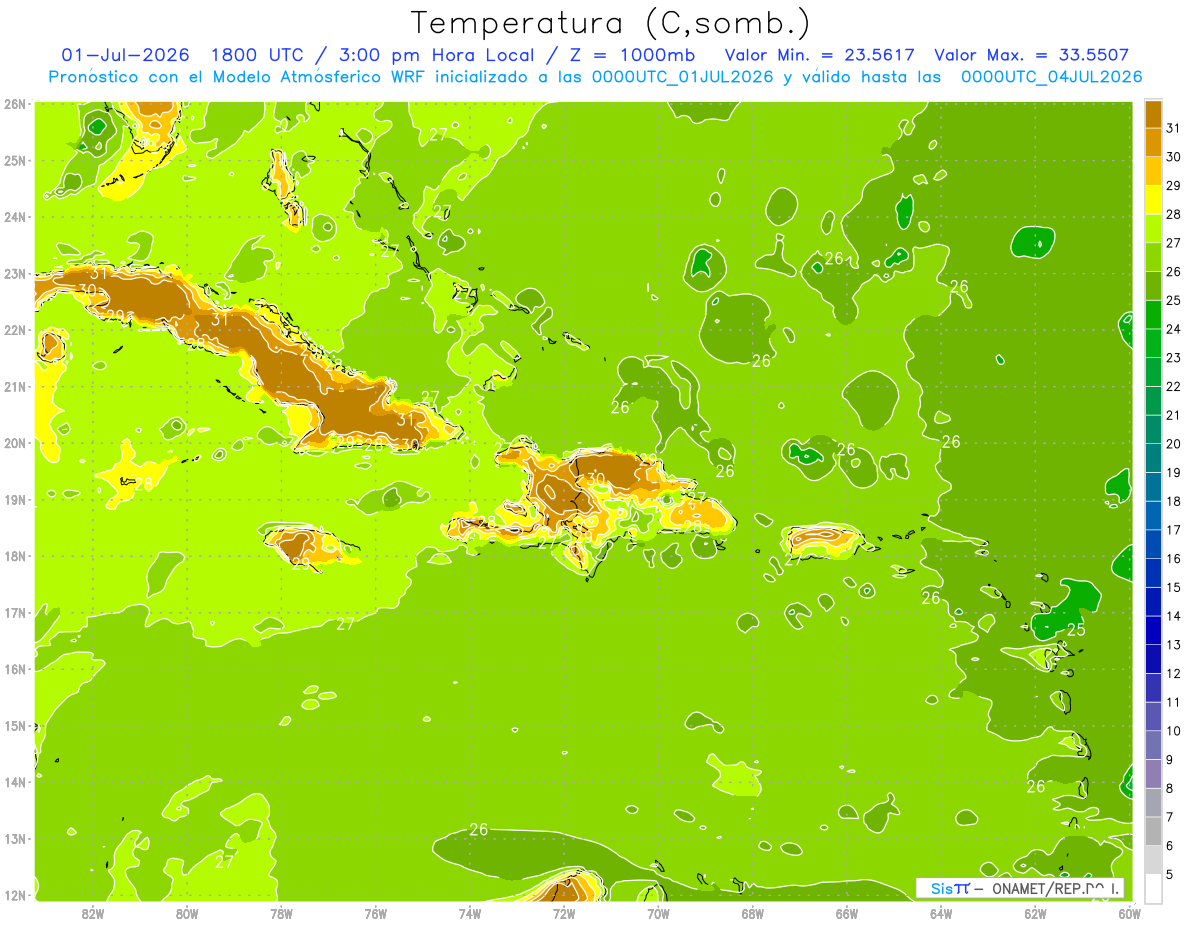Viewport: 1200px width, 927px height.
Task: Click the '0000UTC_04JUL2026' valid-until time
Action: tap(1051, 77)
